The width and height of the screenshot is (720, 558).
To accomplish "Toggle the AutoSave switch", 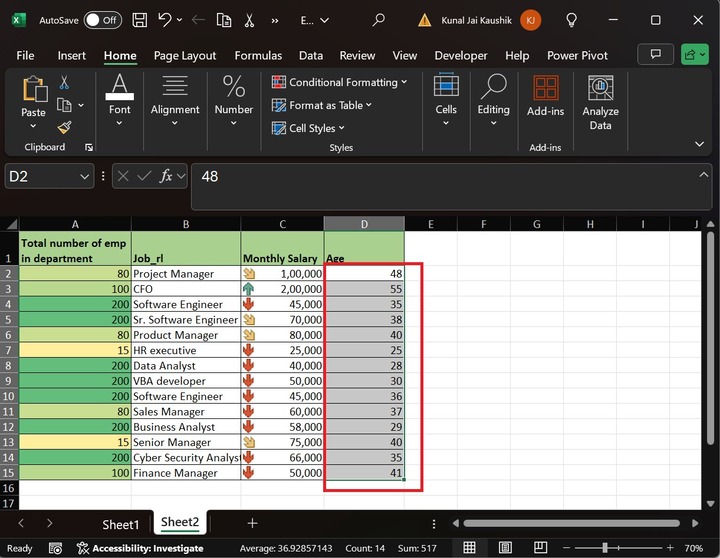I will click(x=102, y=20).
